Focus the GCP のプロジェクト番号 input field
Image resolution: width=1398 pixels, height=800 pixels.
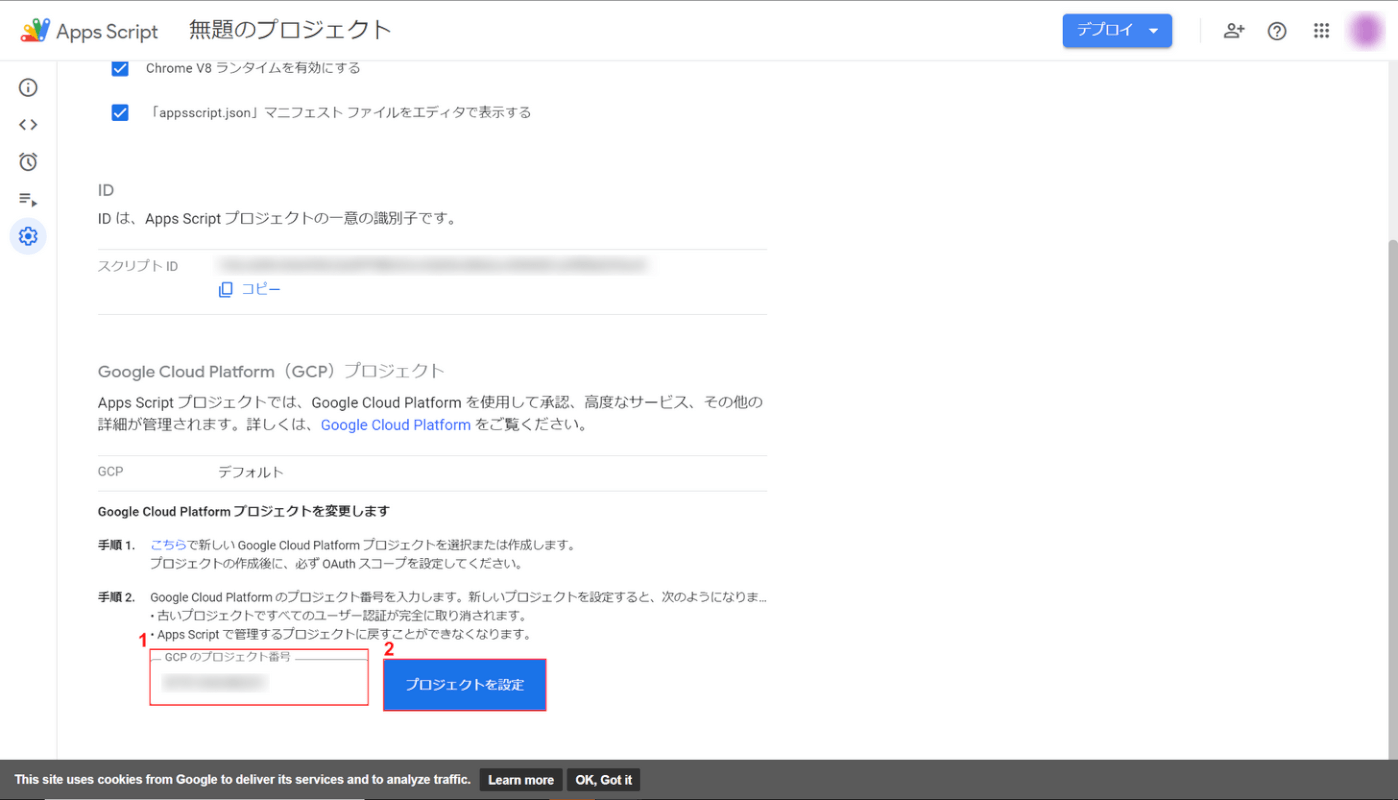[259, 681]
